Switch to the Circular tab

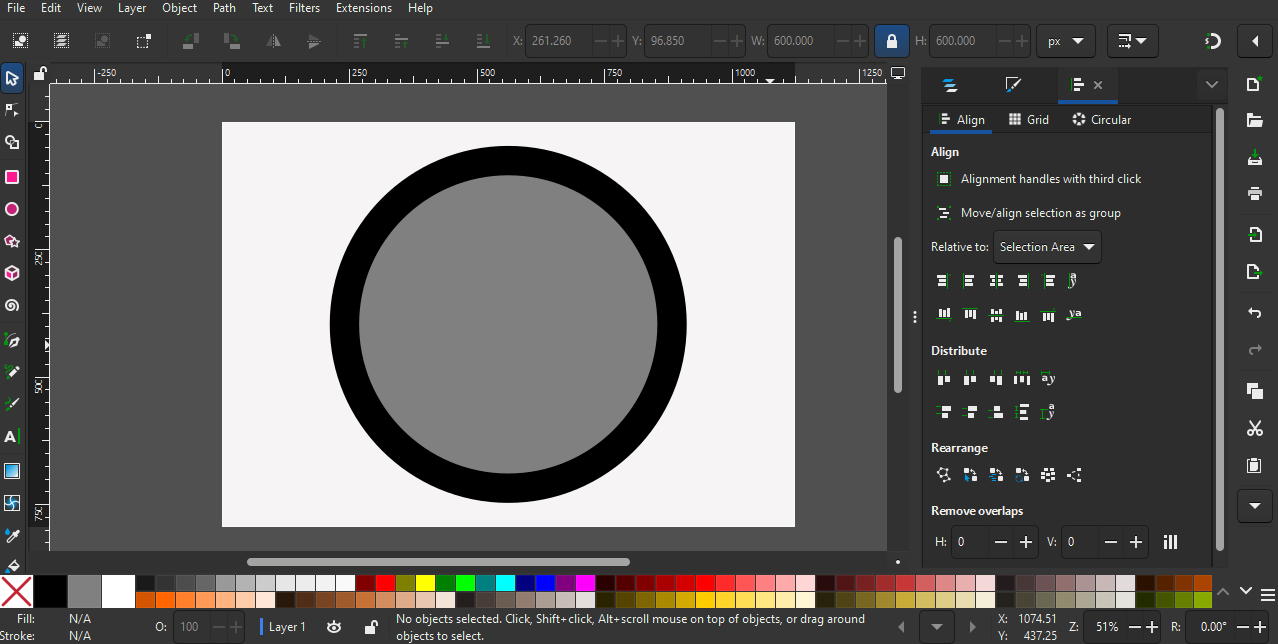(1101, 119)
